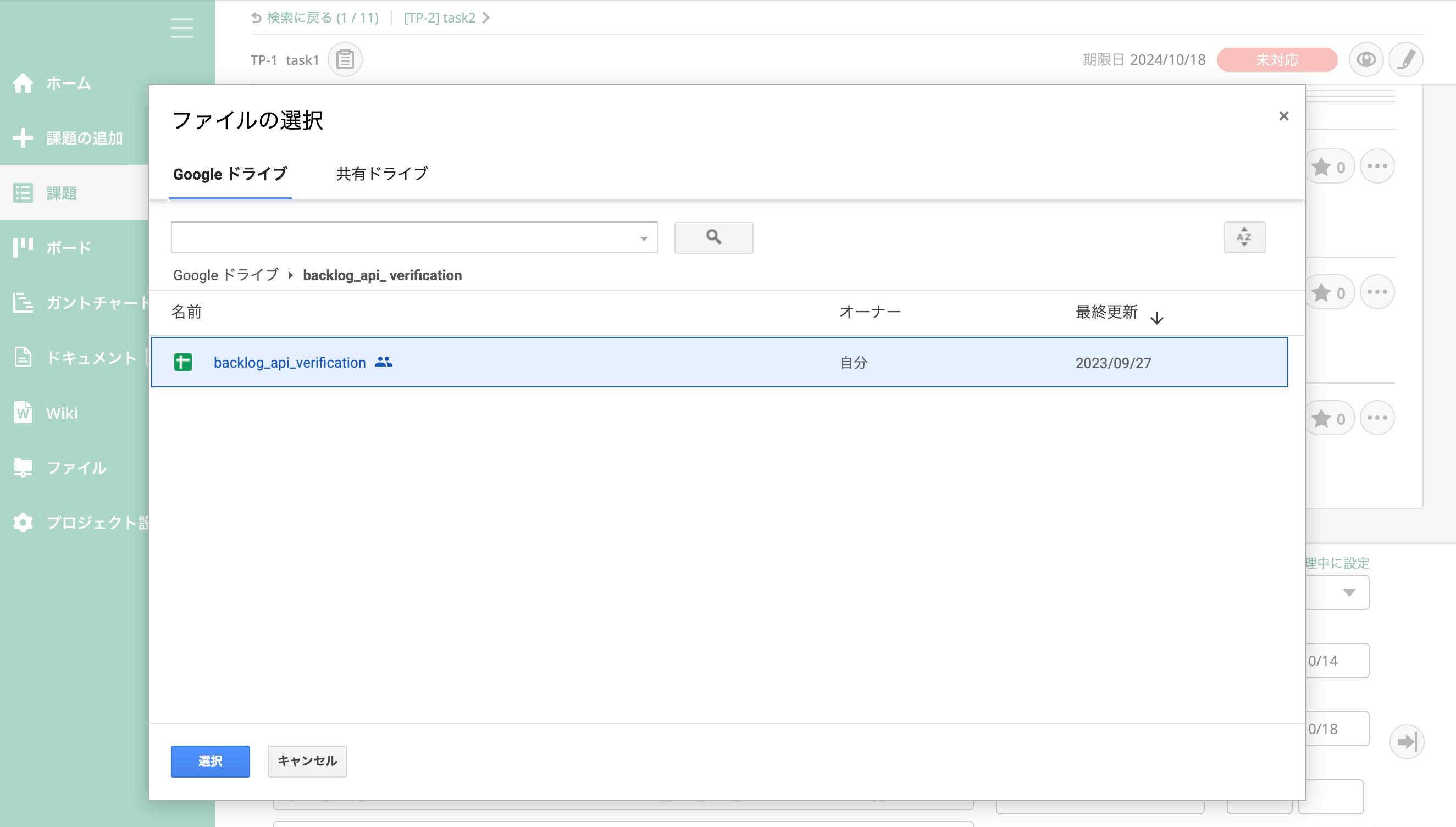Toggle the watch issue eye icon
This screenshot has width=1456, height=827.
(x=1366, y=60)
